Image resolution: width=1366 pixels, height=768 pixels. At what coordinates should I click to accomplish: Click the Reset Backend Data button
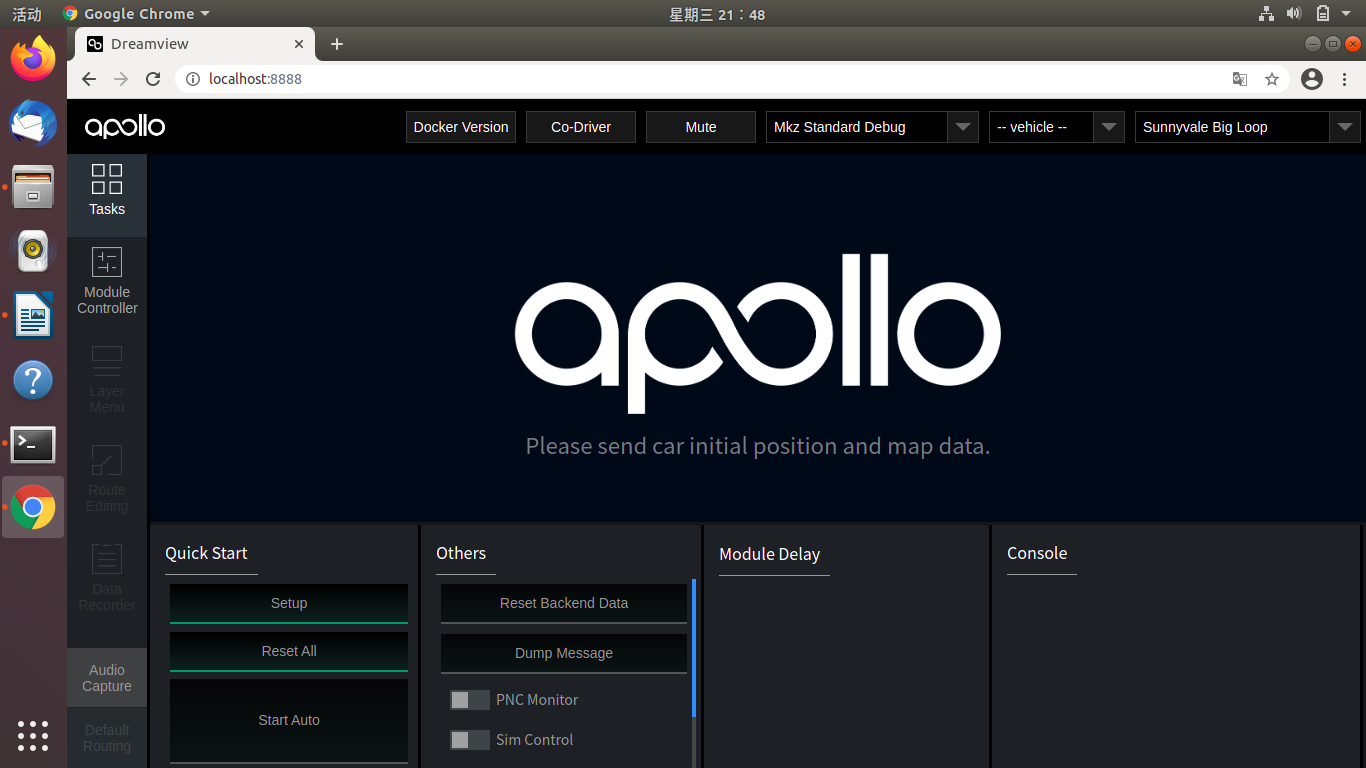[x=563, y=603]
